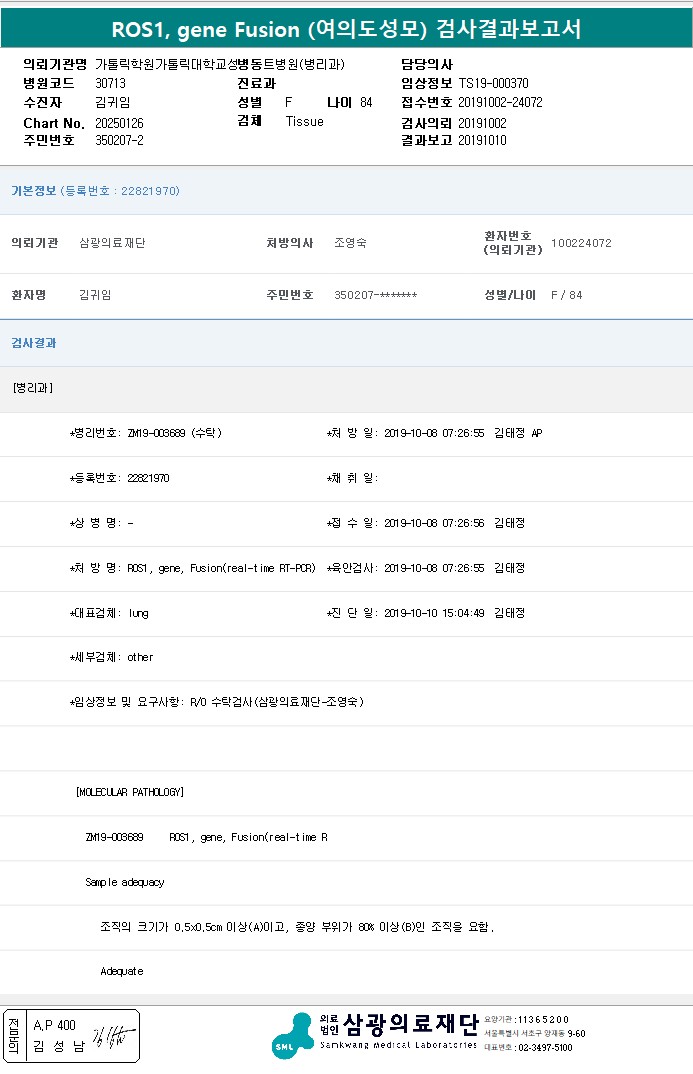
Task: Click the Adequate result text
Action: click(122, 971)
